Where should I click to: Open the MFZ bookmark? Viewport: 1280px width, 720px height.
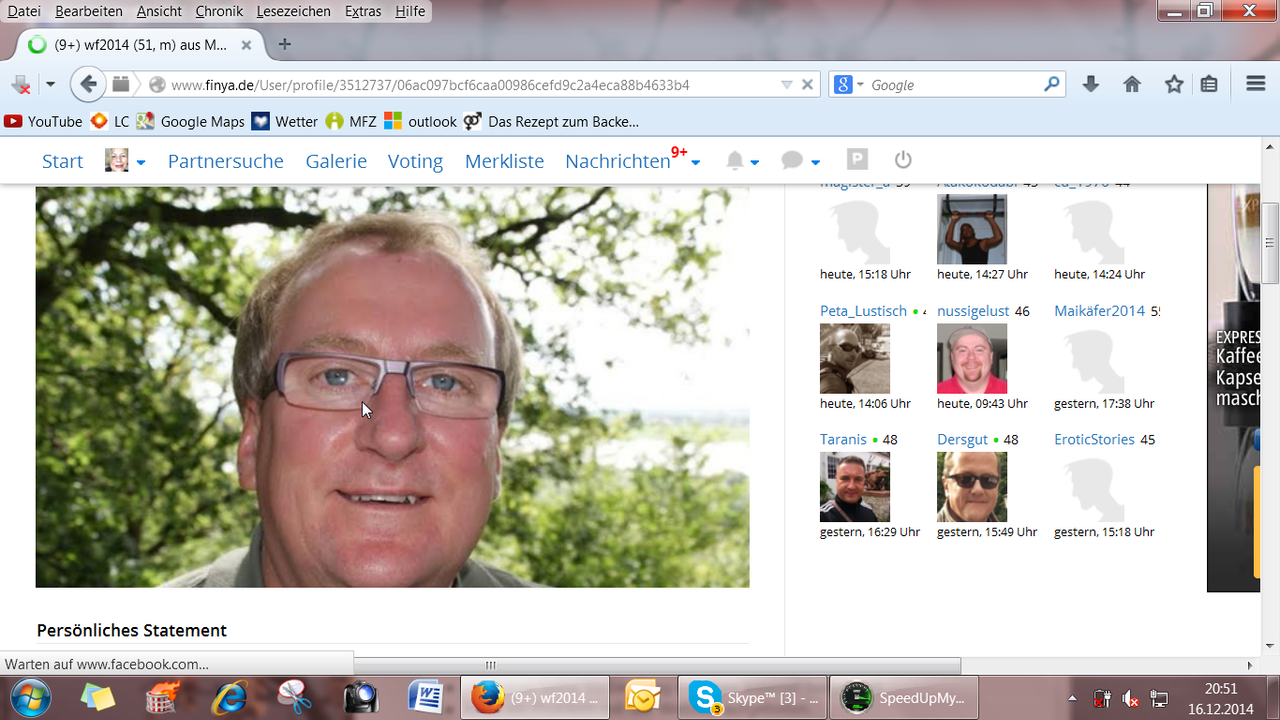coord(351,121)
